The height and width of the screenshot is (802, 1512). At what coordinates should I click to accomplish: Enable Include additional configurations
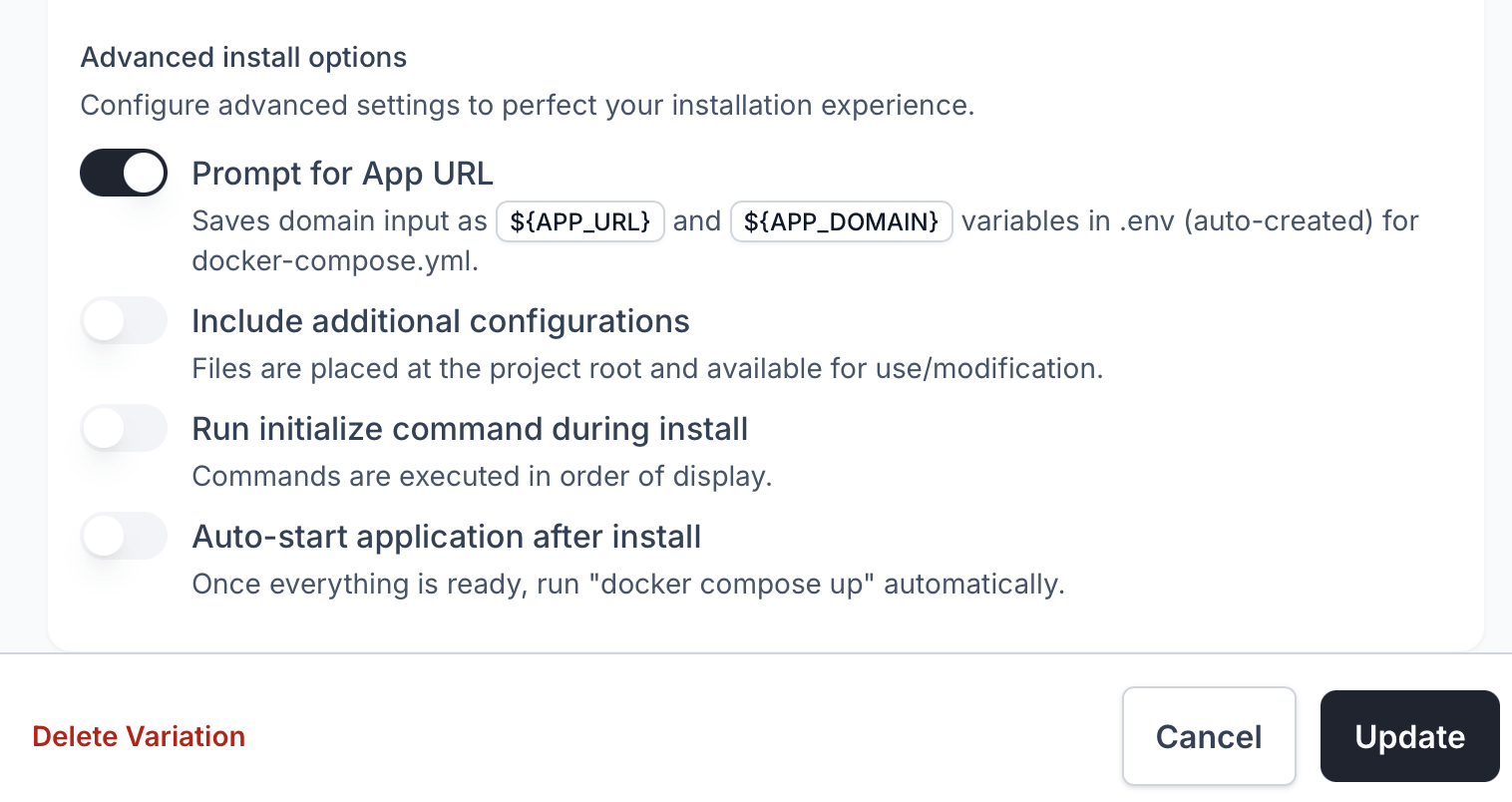coord(124,320)
